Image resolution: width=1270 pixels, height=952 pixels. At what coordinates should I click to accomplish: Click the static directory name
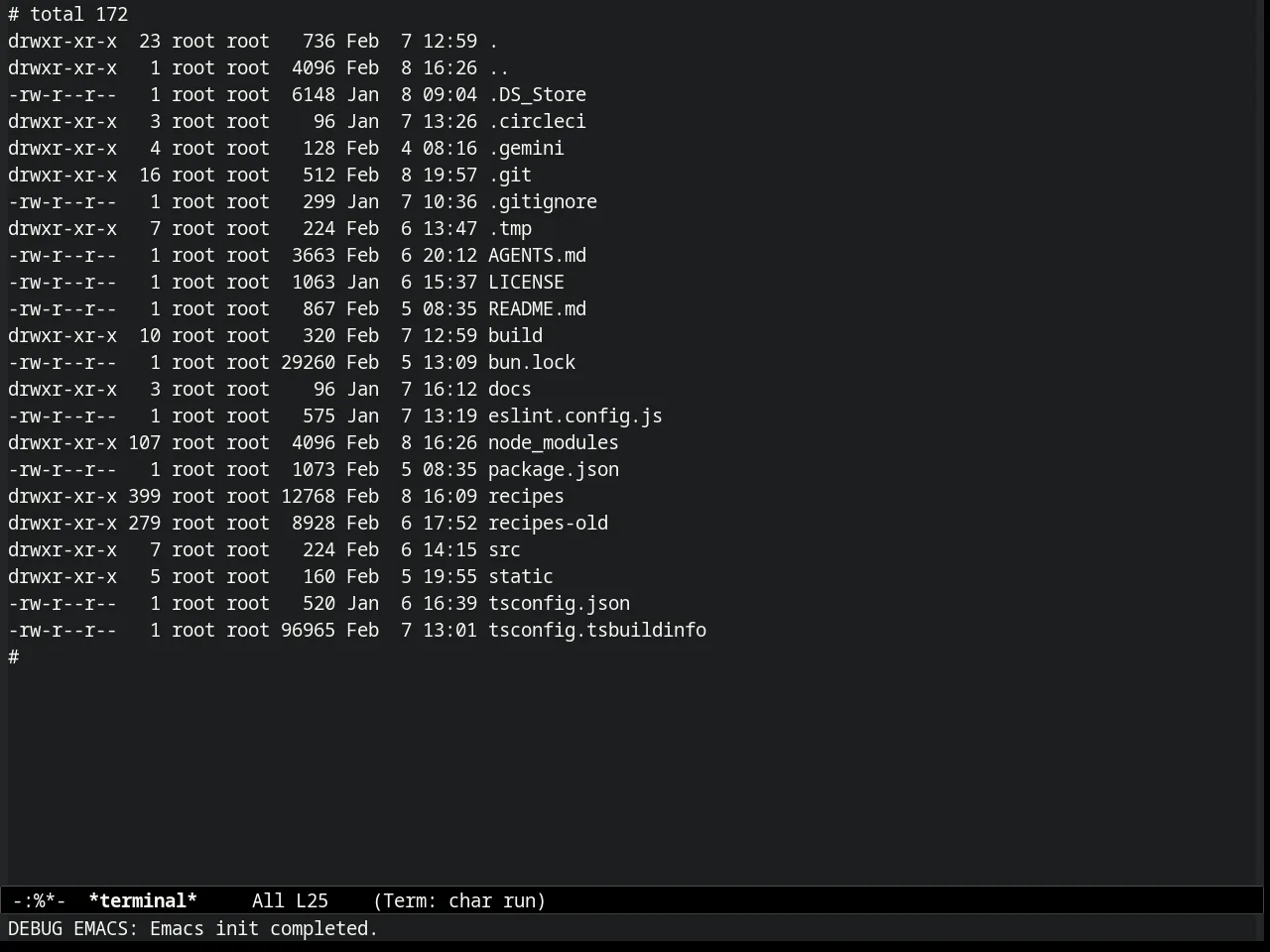click(521, 576)
